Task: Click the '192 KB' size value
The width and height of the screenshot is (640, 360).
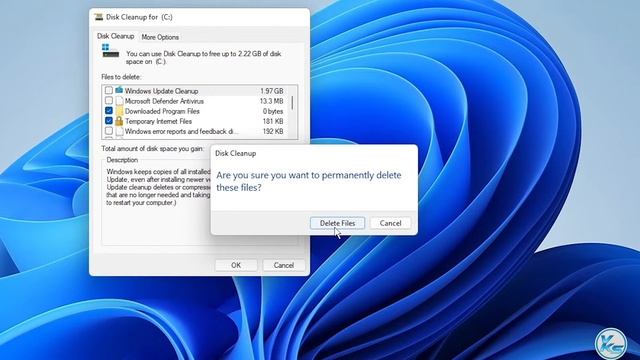Action: coord(273,131)
